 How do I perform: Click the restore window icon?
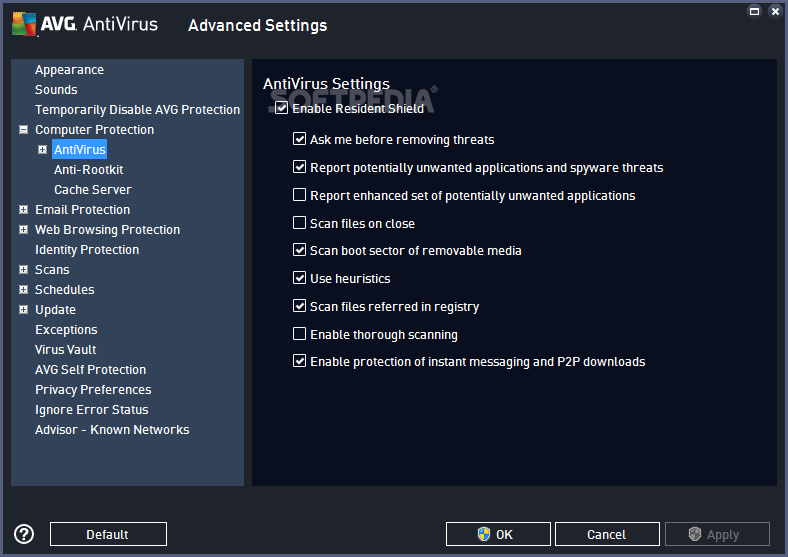point(754,11)
